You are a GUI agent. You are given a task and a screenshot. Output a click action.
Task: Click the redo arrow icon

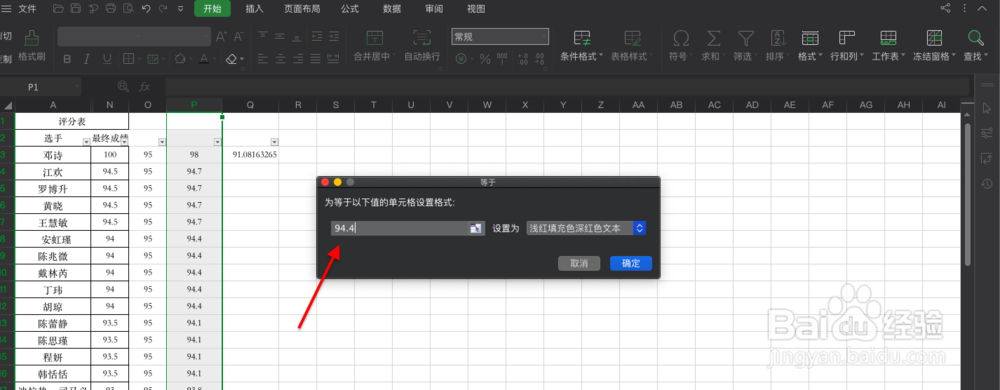(x=163, y=9)
